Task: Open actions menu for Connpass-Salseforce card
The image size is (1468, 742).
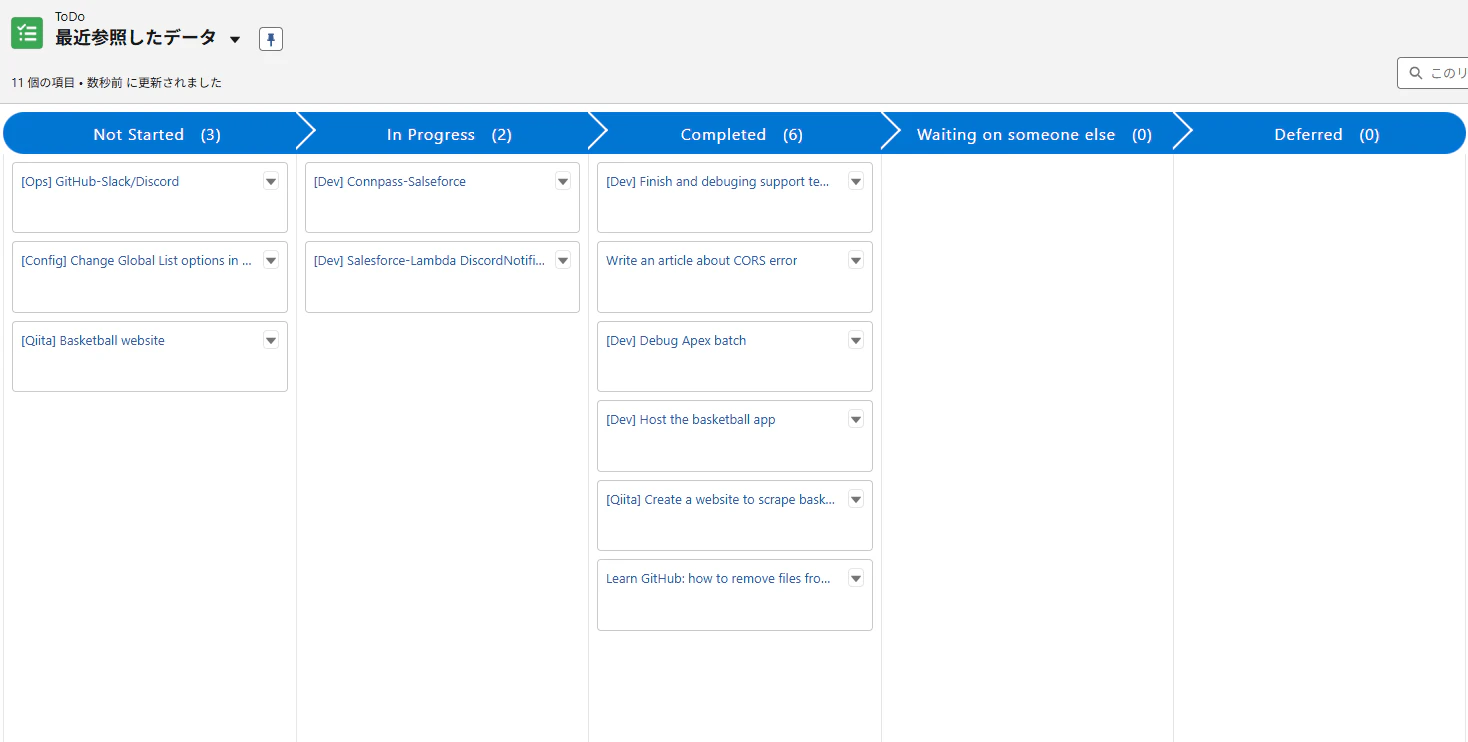Action: pos(563,181)
